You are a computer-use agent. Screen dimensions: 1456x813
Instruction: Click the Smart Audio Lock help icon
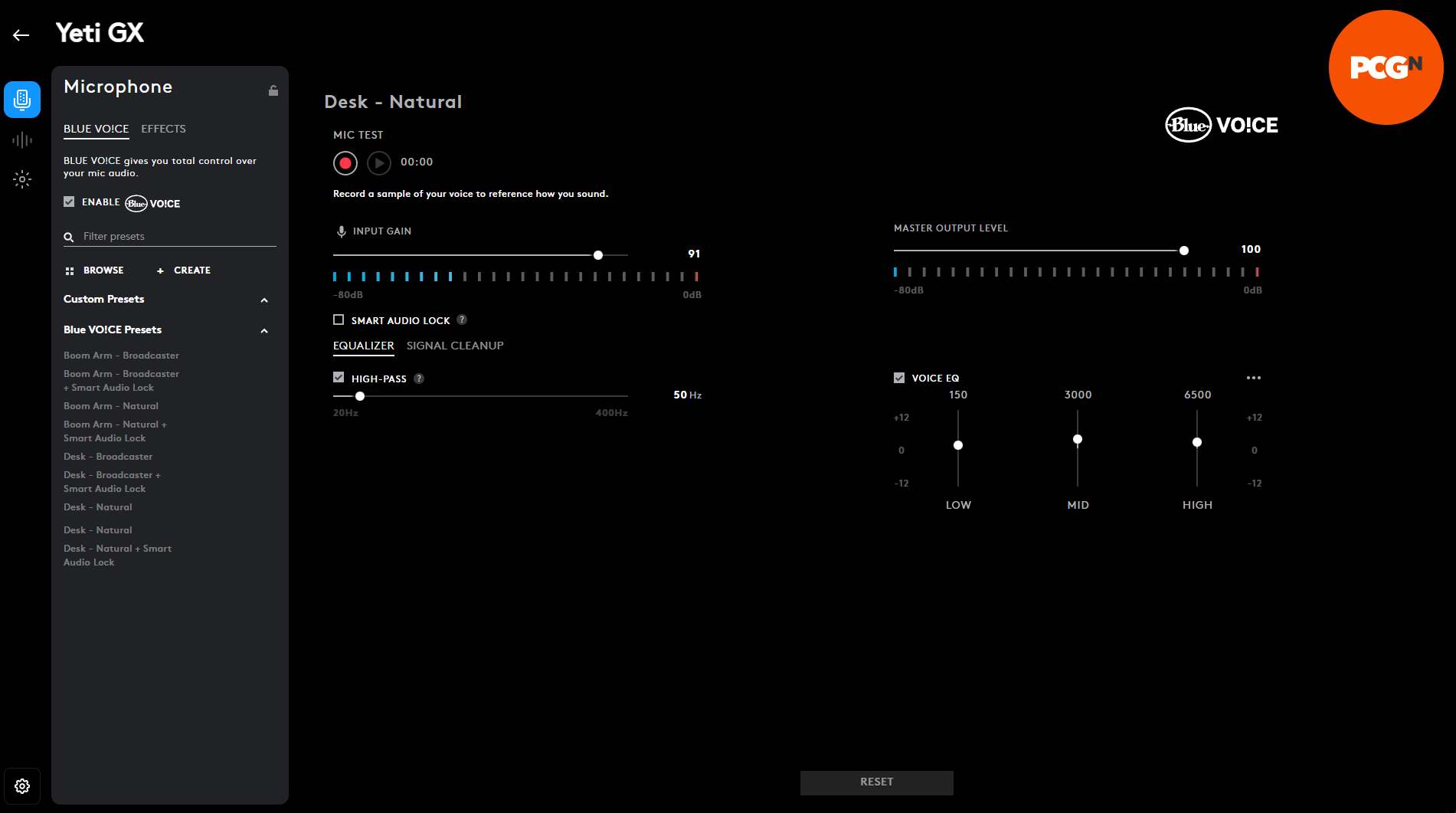click(x=462, y=320)
